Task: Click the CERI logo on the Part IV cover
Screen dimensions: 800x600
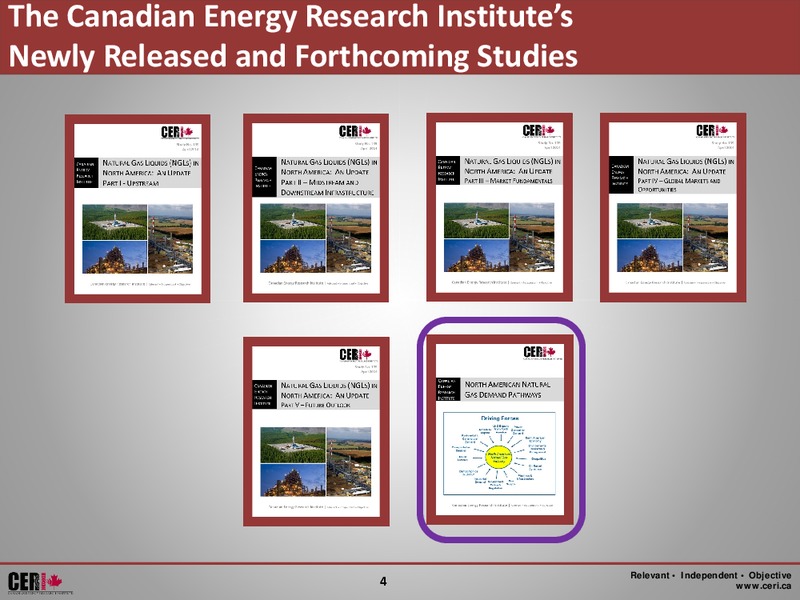Action: click(x=715, y=131)
